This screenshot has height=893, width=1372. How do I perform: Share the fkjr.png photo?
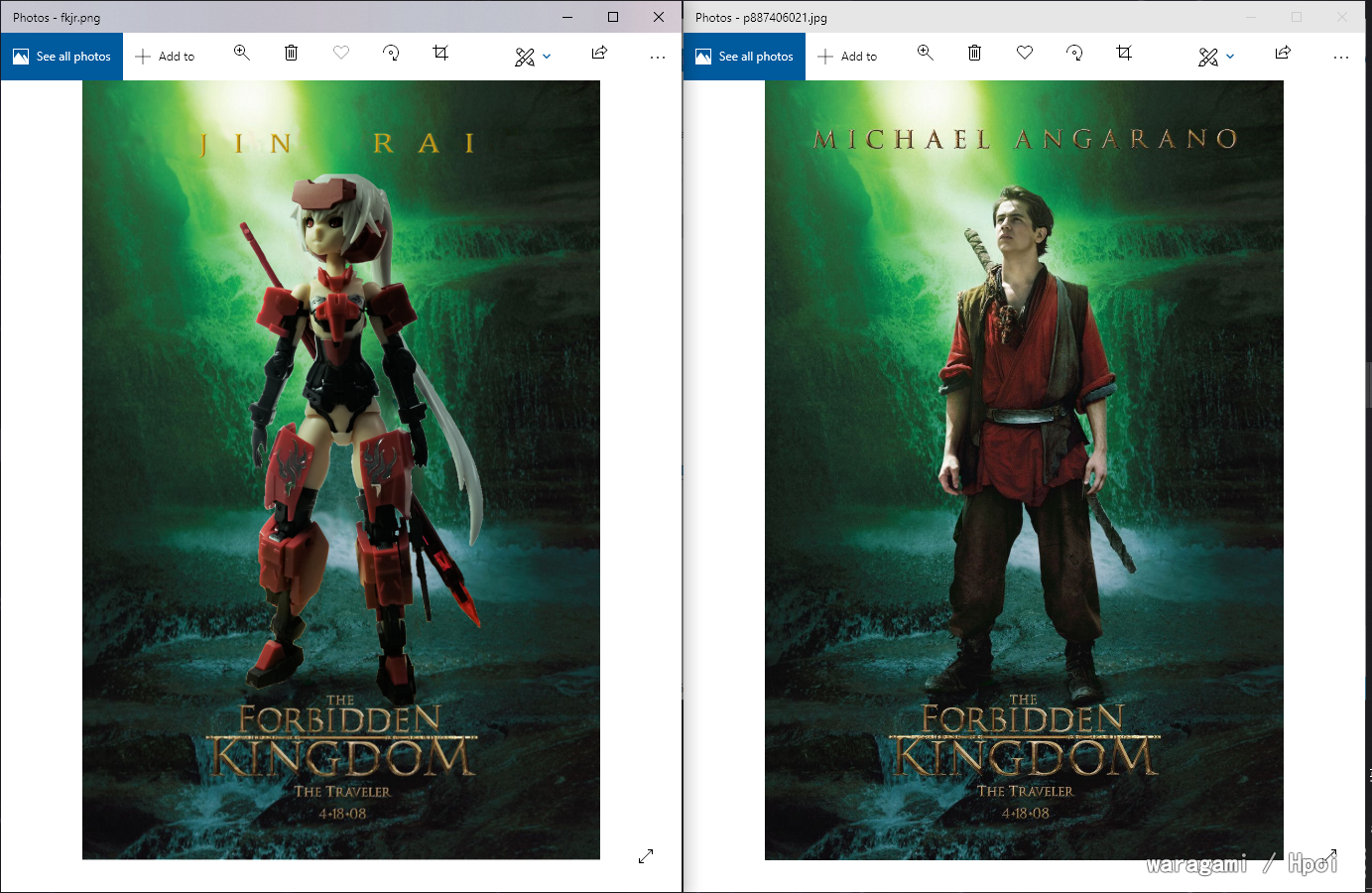[599, 54]
